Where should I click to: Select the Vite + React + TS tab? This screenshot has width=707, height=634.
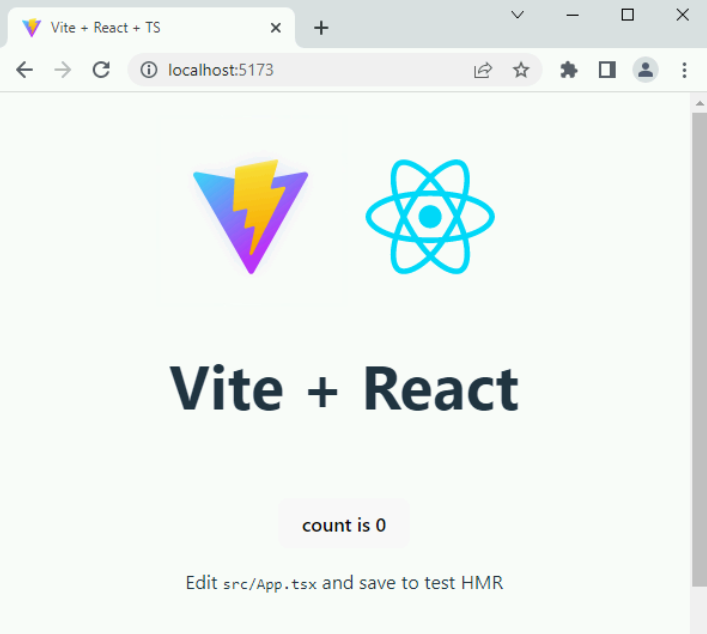(x=151, y=28)
